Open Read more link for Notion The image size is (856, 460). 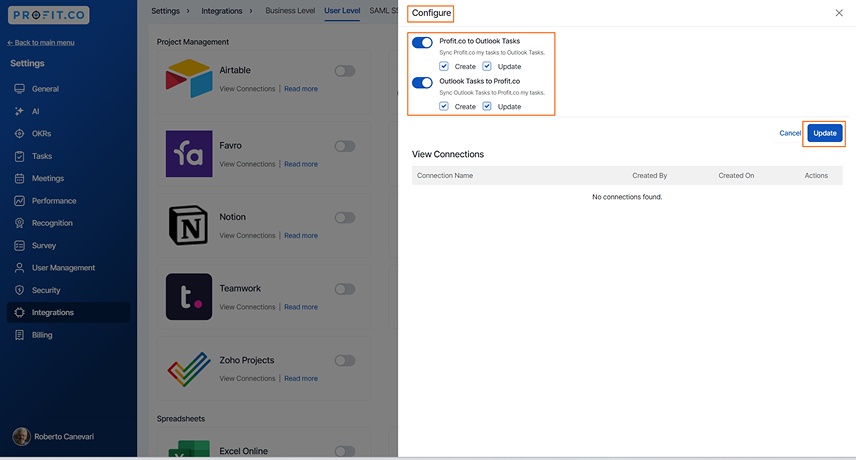pos(301,236)
